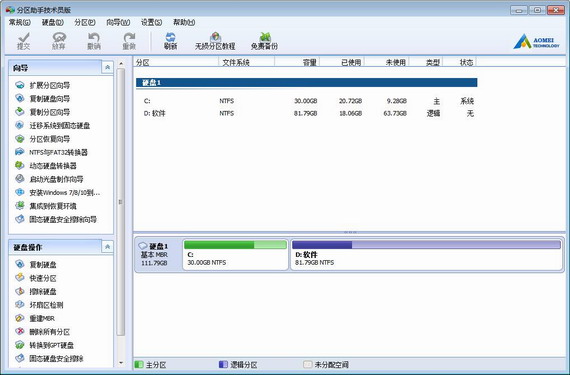The height and width of the screenshot is (375, 570).
Task: Sort by the 状态 column header
Action: [459, 62]
